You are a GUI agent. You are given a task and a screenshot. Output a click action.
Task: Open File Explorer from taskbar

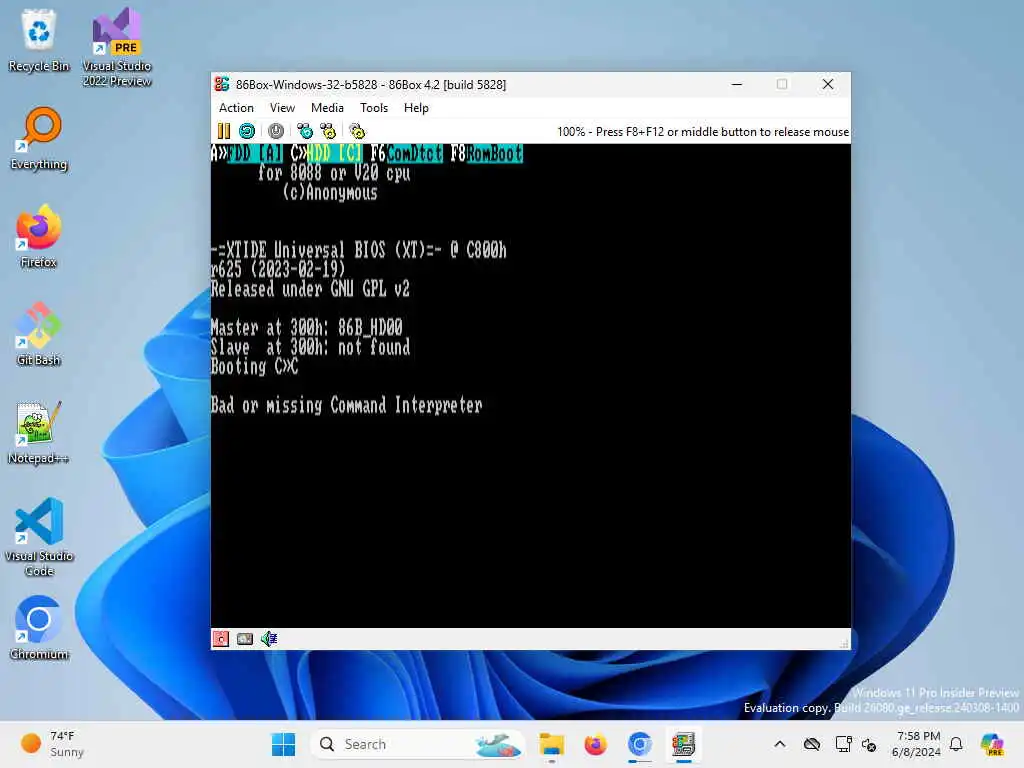tap(552, 744)
